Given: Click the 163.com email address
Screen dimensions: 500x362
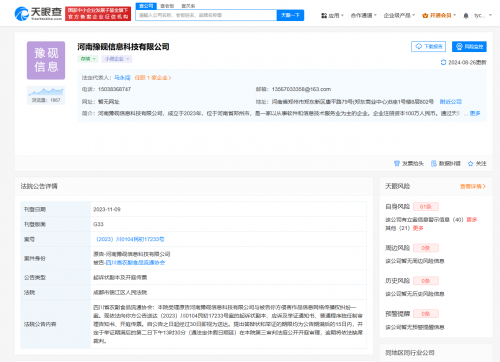Looking at the screenshot, I should (x=301, y=89).
